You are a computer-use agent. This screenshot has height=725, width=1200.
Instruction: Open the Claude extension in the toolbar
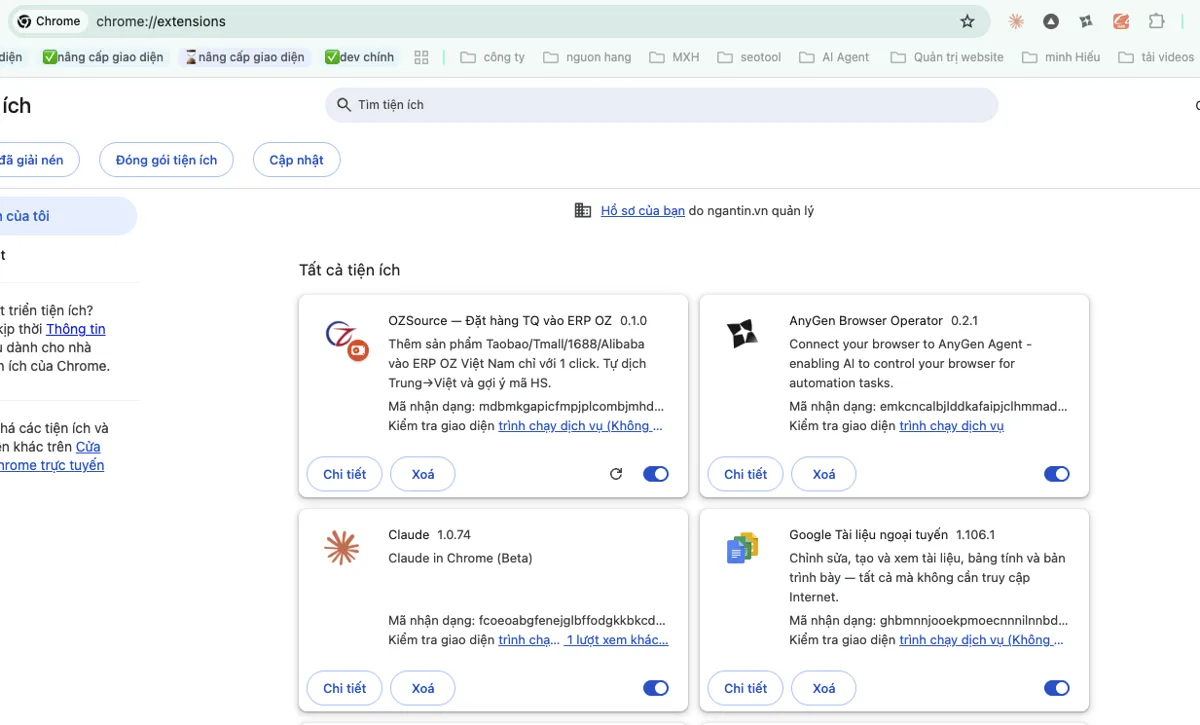[1016, 21]
